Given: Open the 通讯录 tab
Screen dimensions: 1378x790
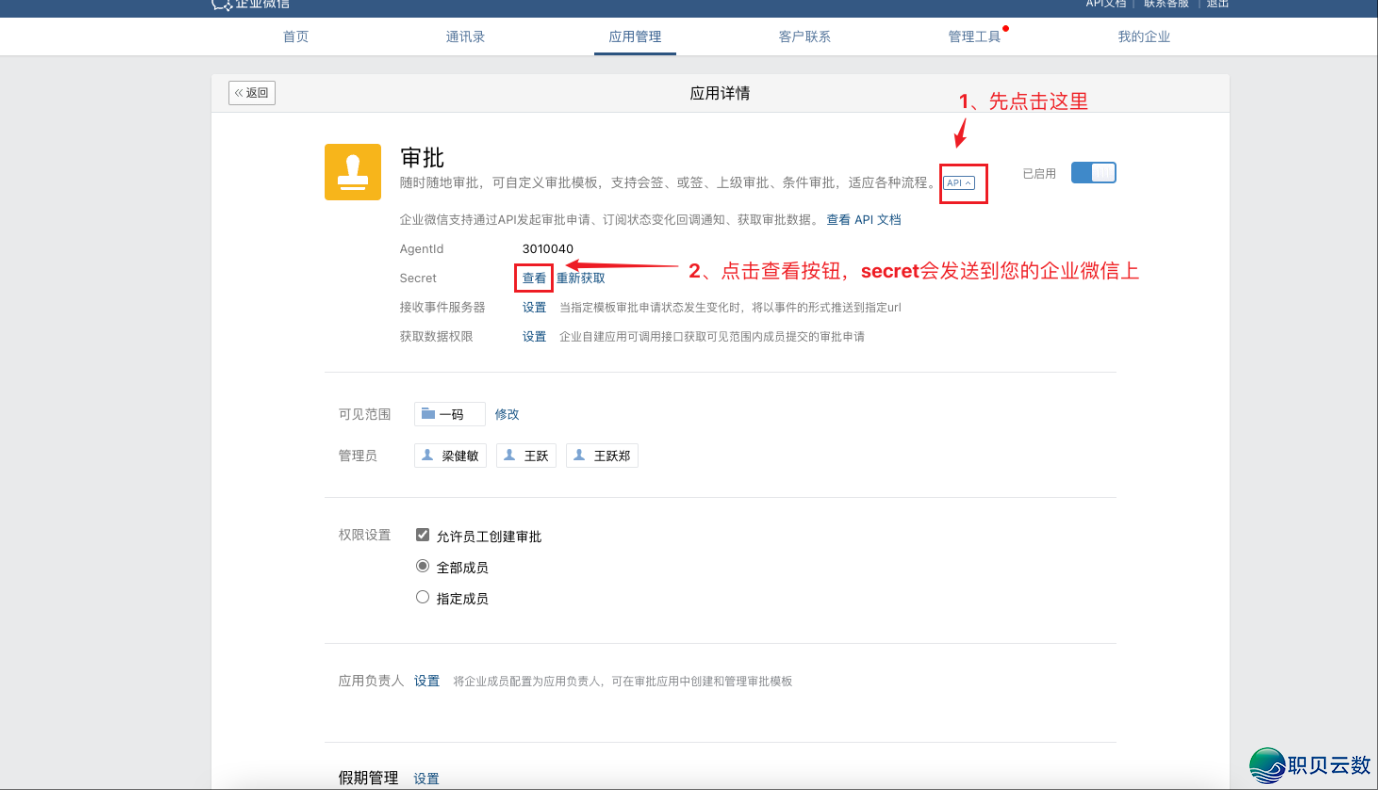Looking at the screenshot, I should coord(465,37).
